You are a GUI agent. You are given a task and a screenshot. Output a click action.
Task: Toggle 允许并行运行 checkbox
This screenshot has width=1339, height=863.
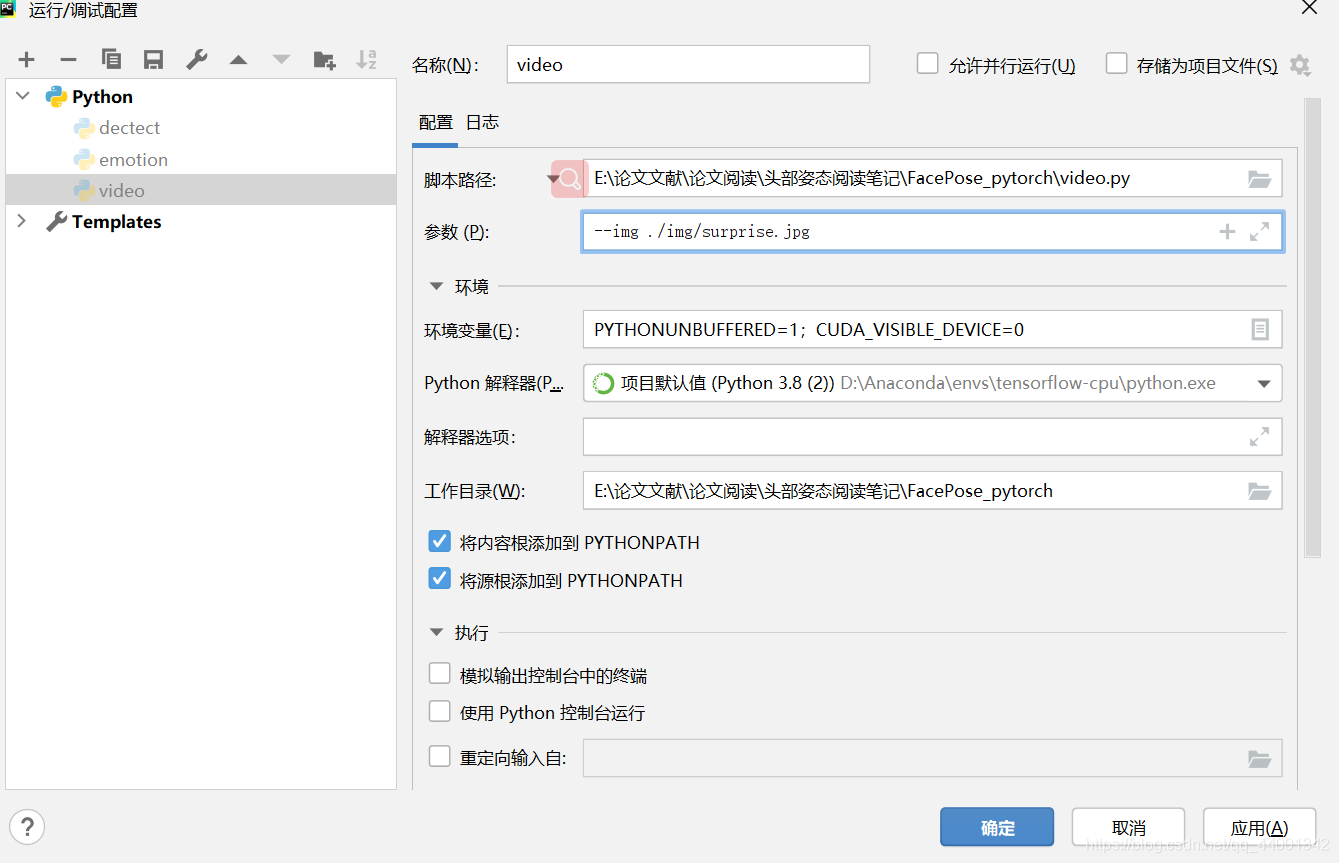[928, 64]
